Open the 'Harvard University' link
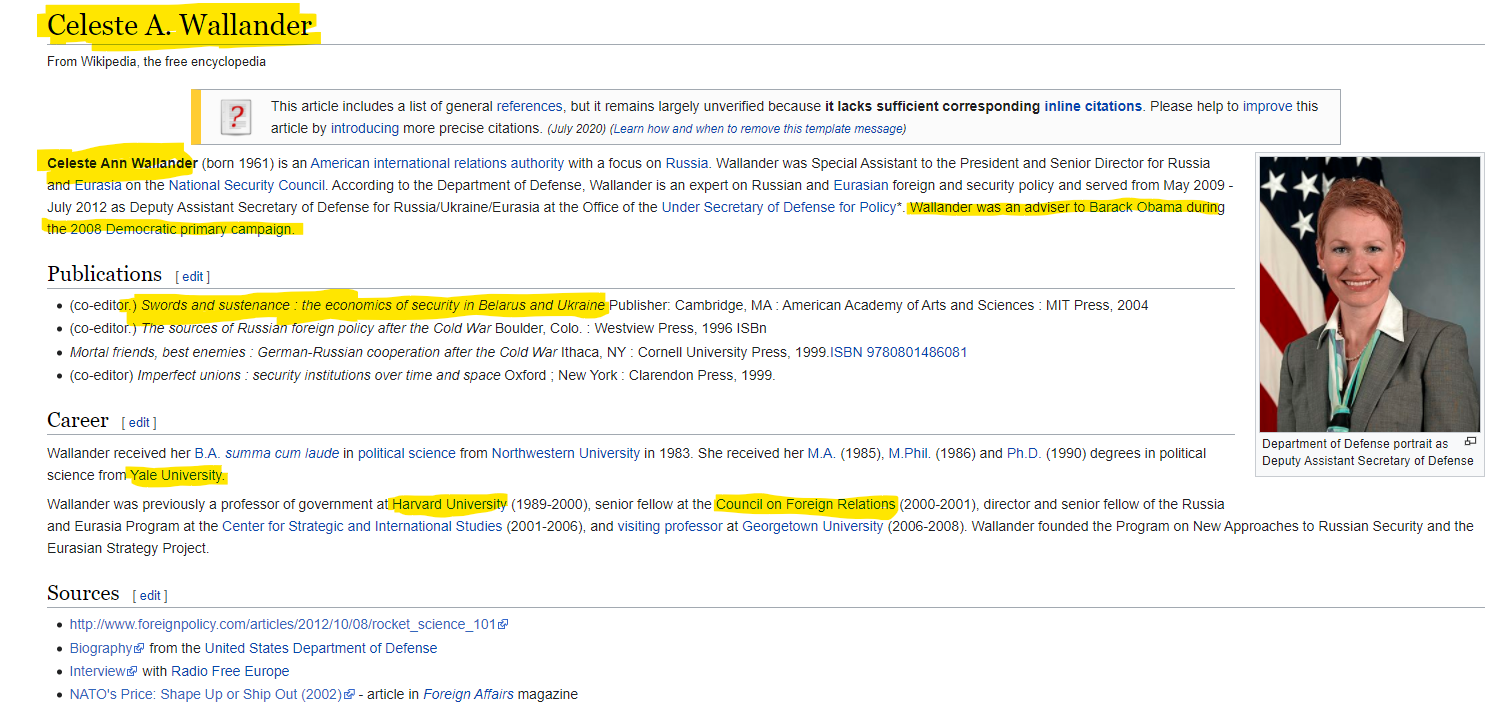Image resolution: width=1498 pixels, height=705 pixels. coord(449,504)
